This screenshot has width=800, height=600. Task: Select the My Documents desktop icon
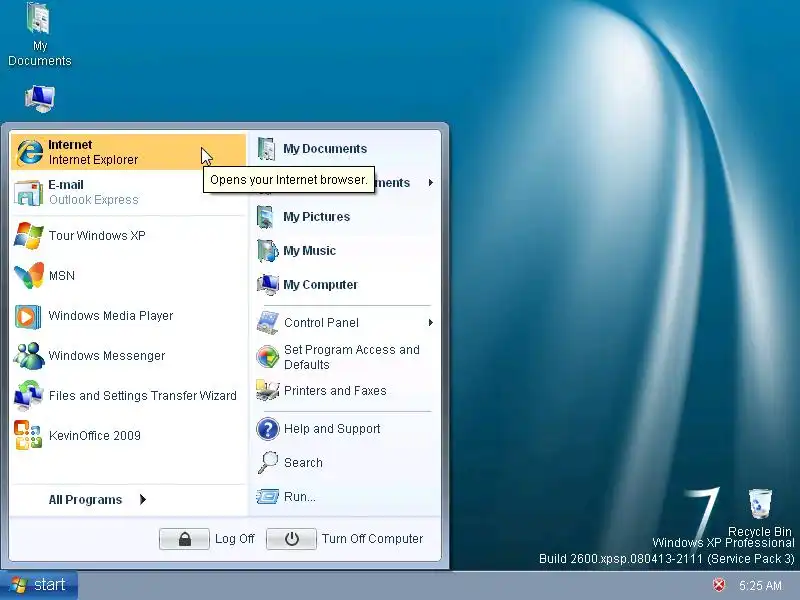39,18
